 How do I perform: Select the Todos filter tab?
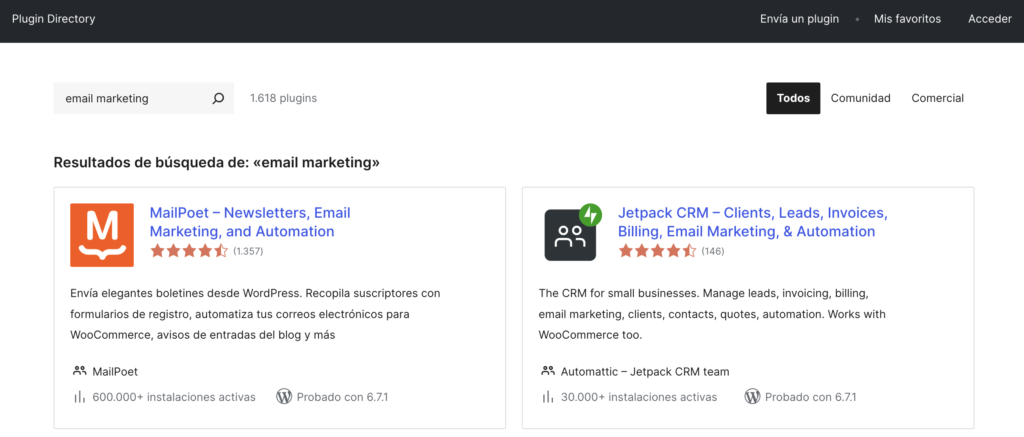[x=793, y=99]
